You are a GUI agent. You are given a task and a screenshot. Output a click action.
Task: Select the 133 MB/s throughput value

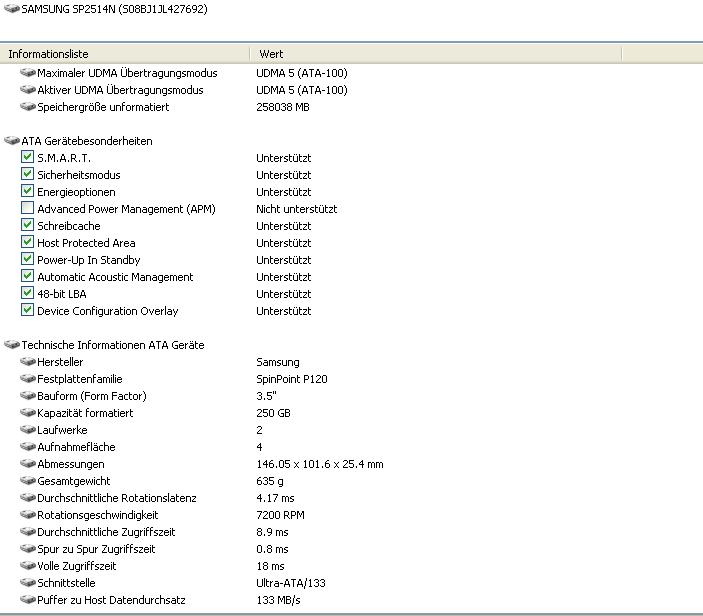click(278, 601)
